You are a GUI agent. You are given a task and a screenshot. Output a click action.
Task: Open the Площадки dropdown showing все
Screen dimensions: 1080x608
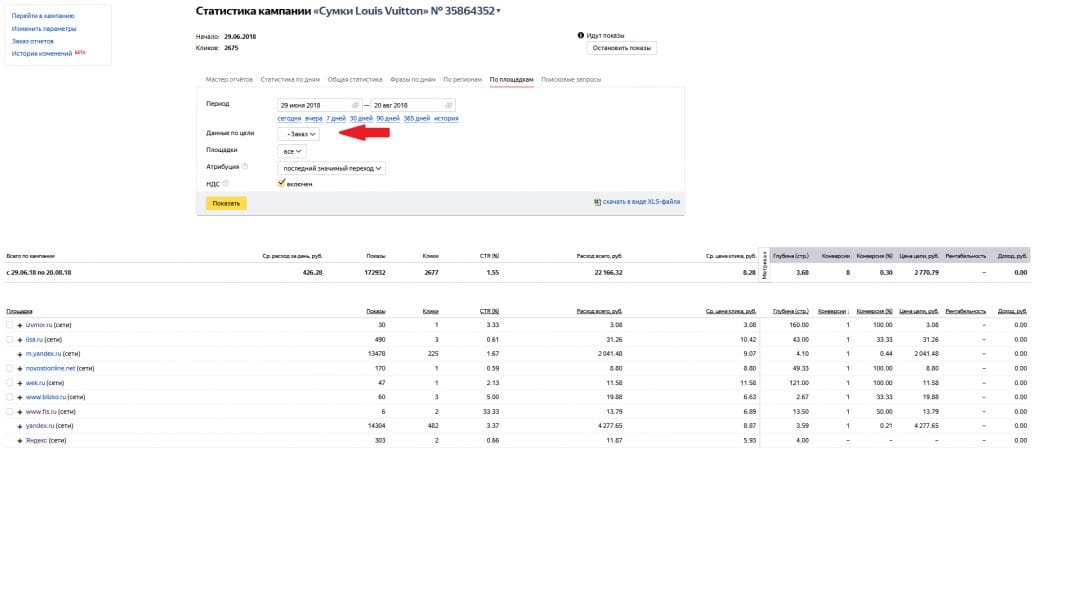(x=292, y=151)
